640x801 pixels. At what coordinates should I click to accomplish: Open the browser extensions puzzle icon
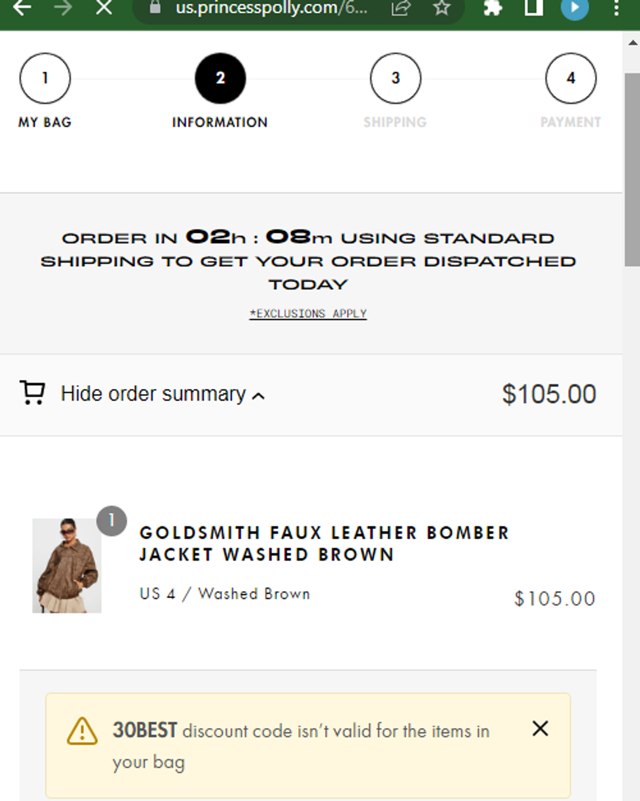point(492,8)
